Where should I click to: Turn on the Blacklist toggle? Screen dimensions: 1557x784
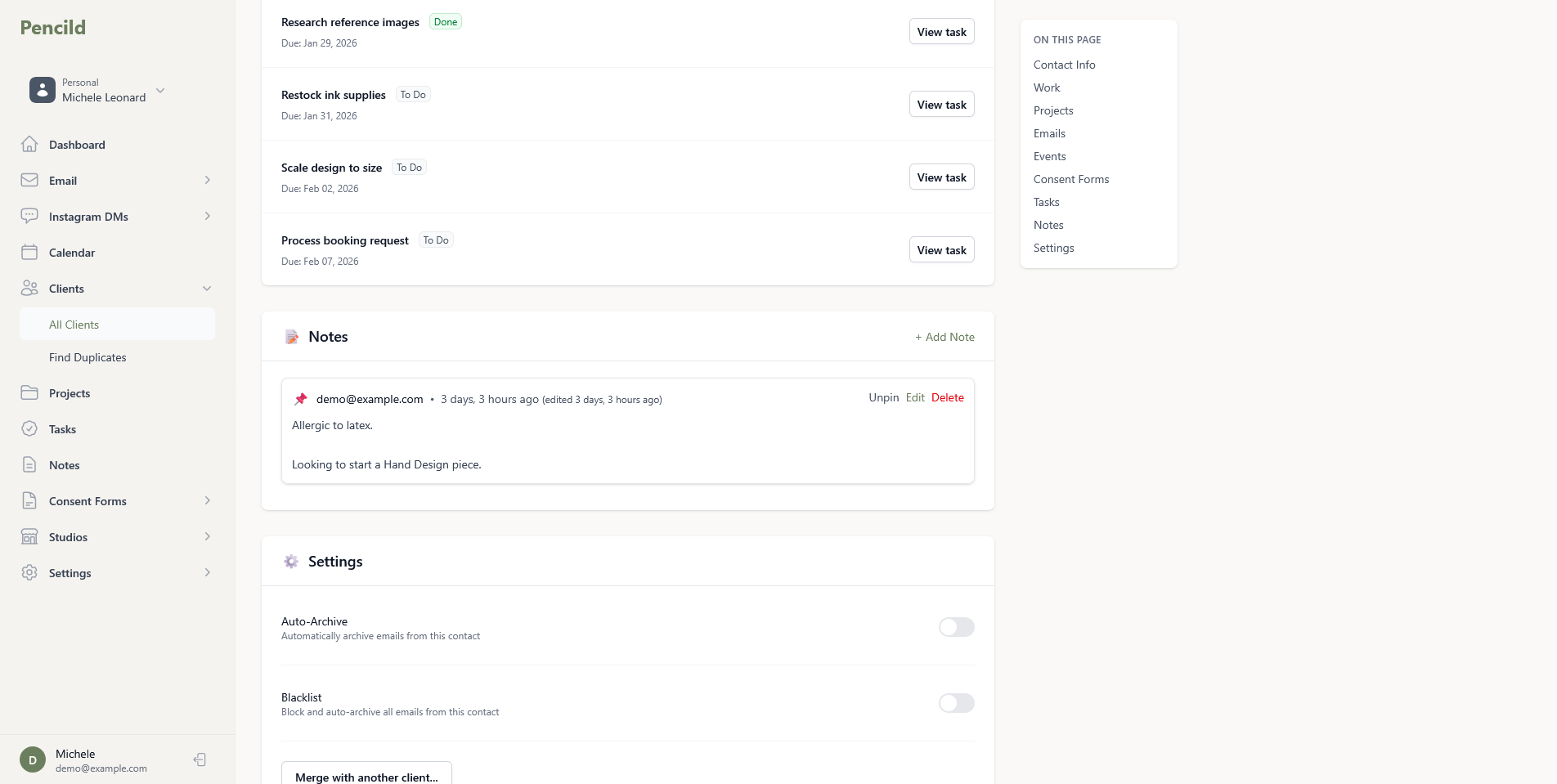click(x=956, y=703)
